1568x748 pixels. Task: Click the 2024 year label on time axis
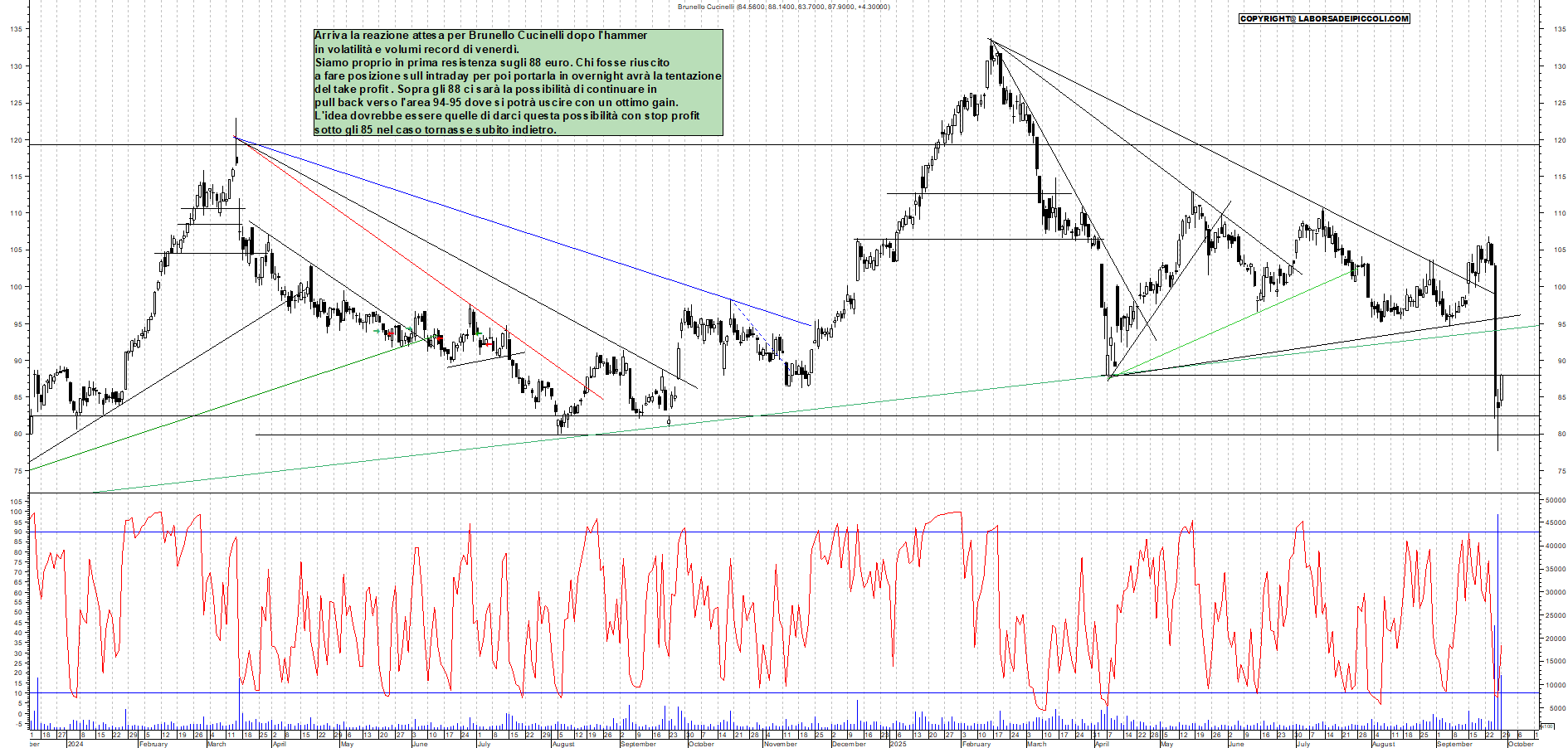point(75,744)
